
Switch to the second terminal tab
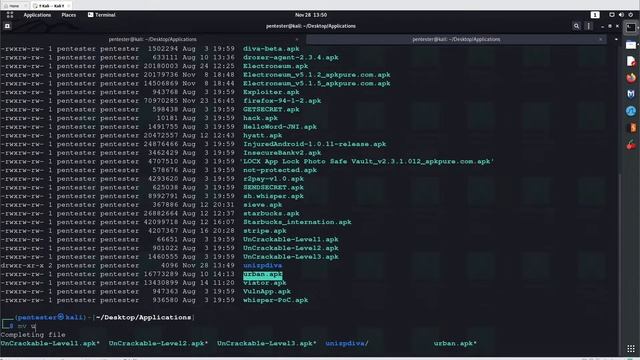coord(456,39)
